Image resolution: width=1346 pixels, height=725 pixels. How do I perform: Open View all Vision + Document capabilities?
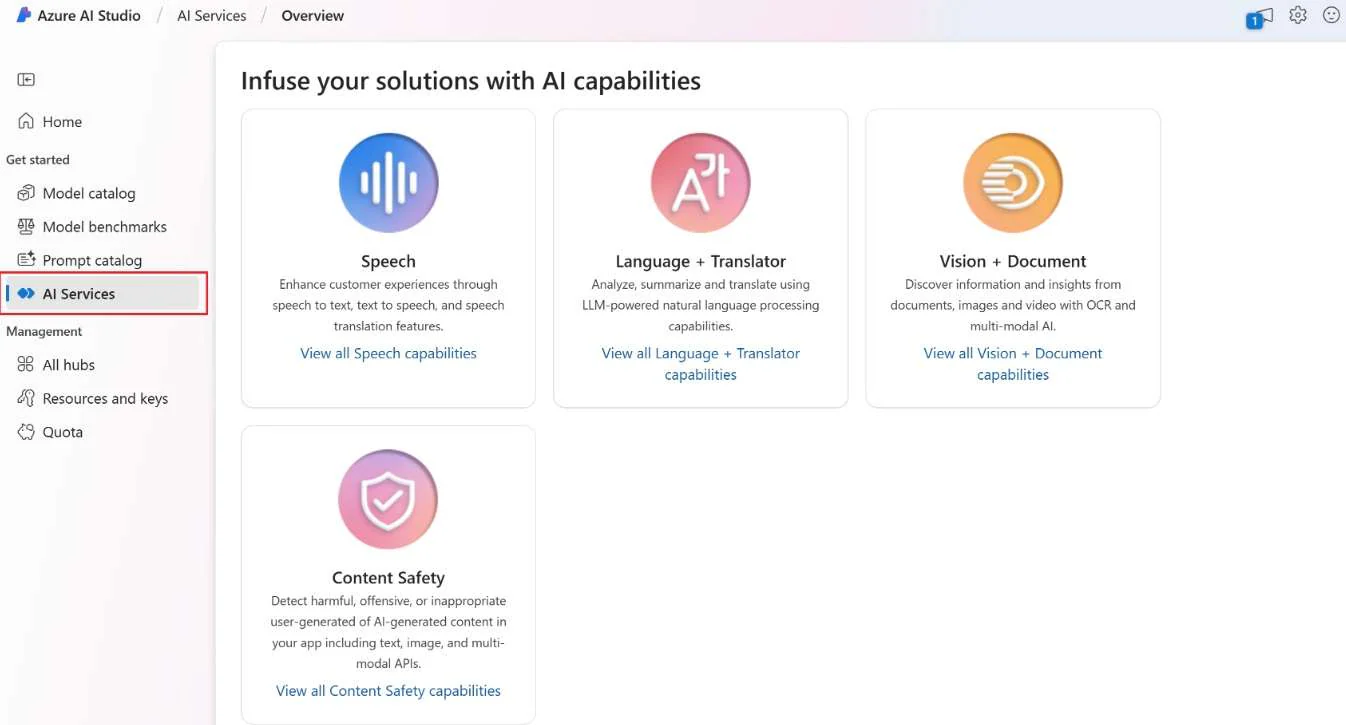coord(1012,364)
